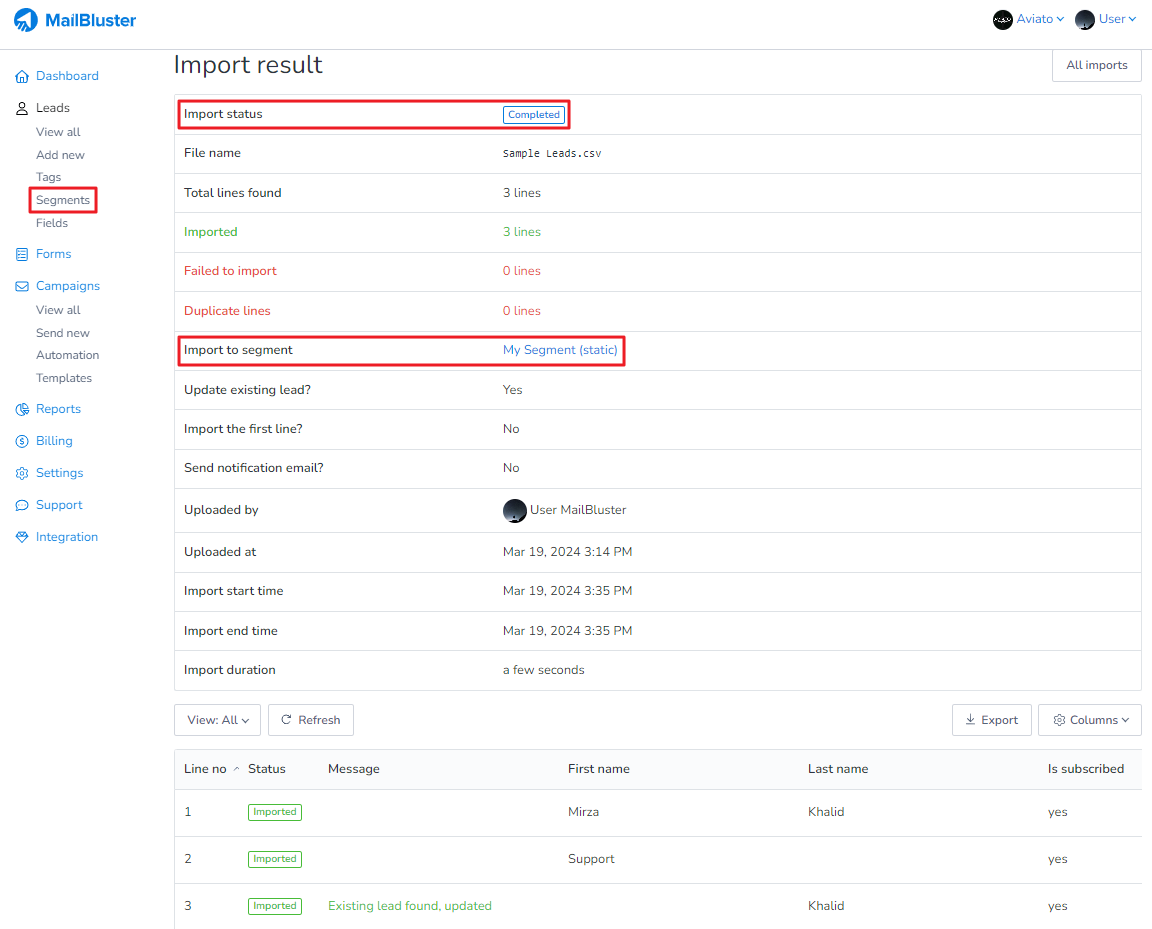
Task: Click the Forms sidebar icon
Action: tap(22, 254)
